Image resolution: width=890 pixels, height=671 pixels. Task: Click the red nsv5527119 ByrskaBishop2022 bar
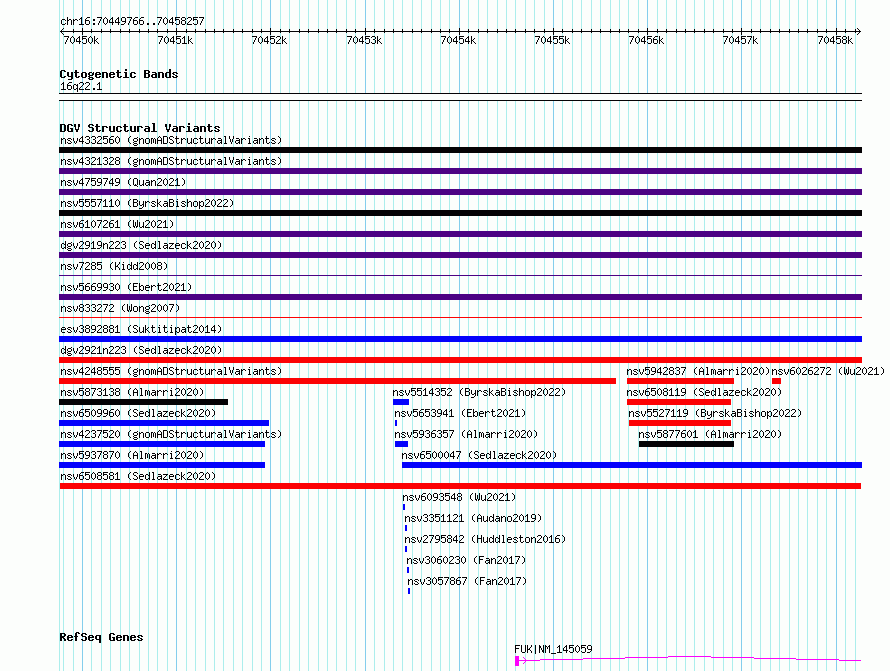tap(679, 423)
